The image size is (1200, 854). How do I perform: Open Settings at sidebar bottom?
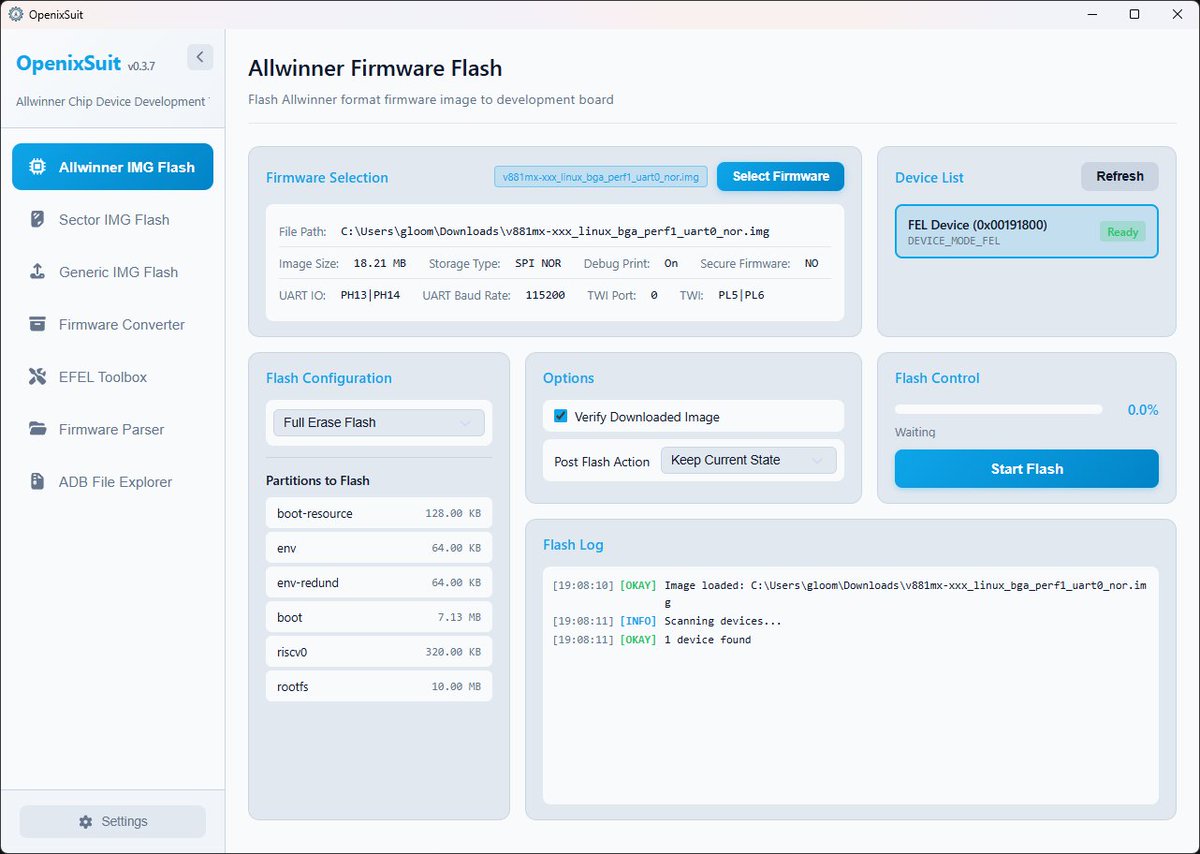coord(112,821)
